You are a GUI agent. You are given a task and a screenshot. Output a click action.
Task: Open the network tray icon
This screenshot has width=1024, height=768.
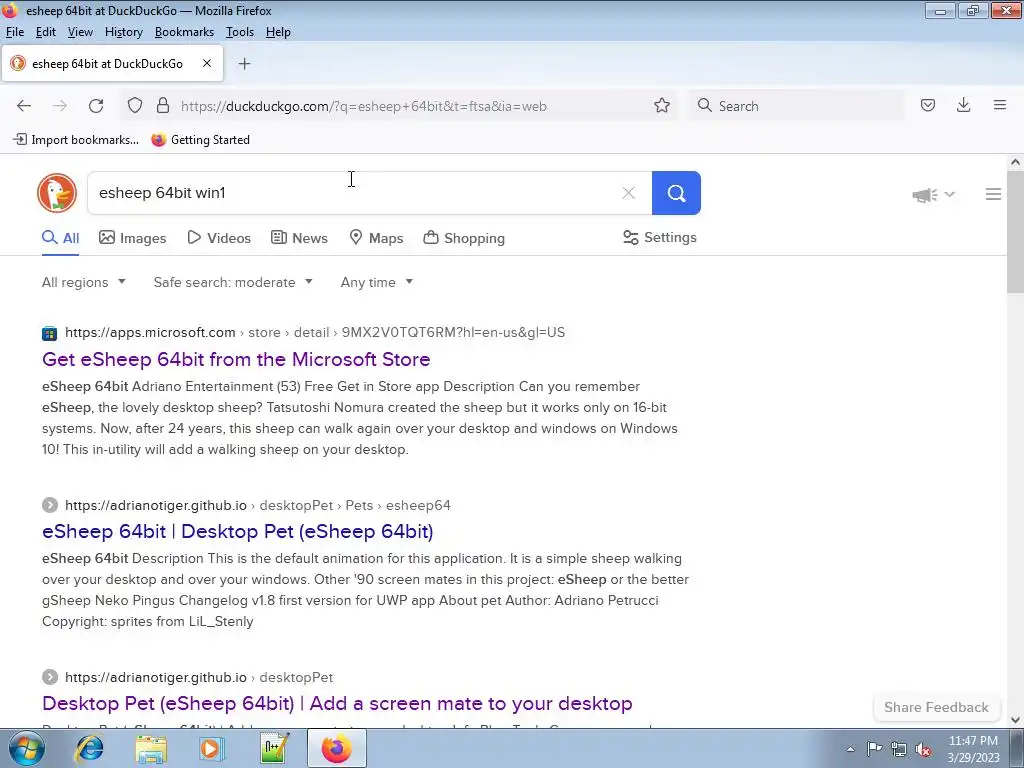tap(899, 749)
